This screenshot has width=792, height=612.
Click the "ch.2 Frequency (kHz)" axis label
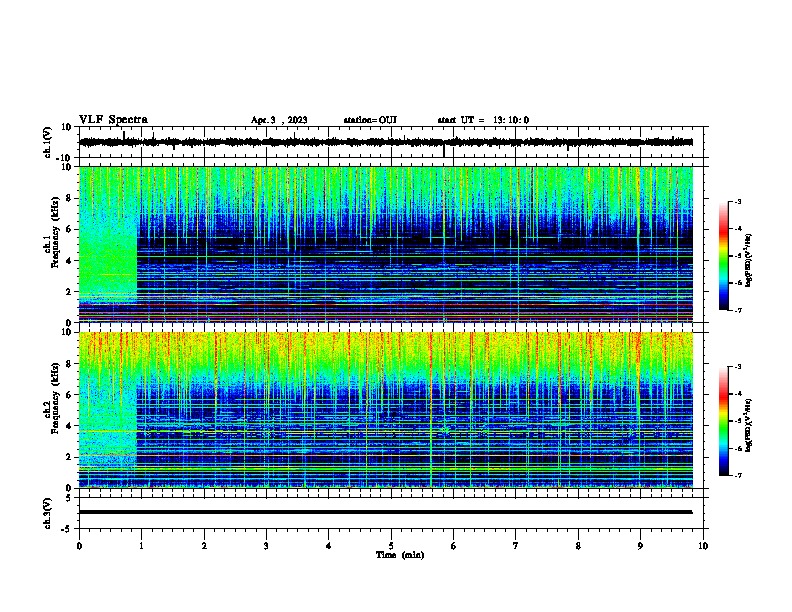52,398
